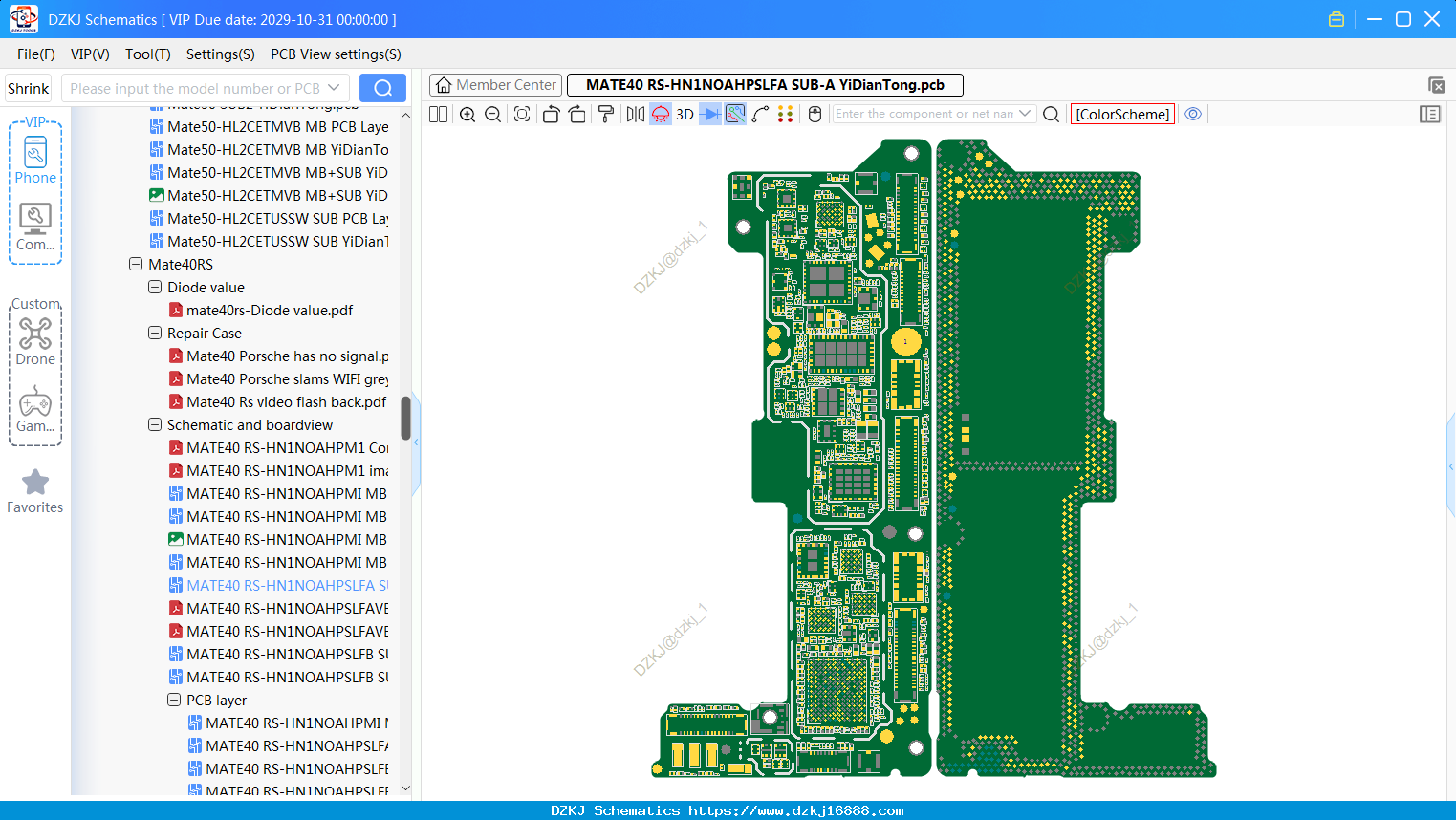1456x820 pixels.
Task: Toggle the net highlight tool
Action: pos(735,114)
